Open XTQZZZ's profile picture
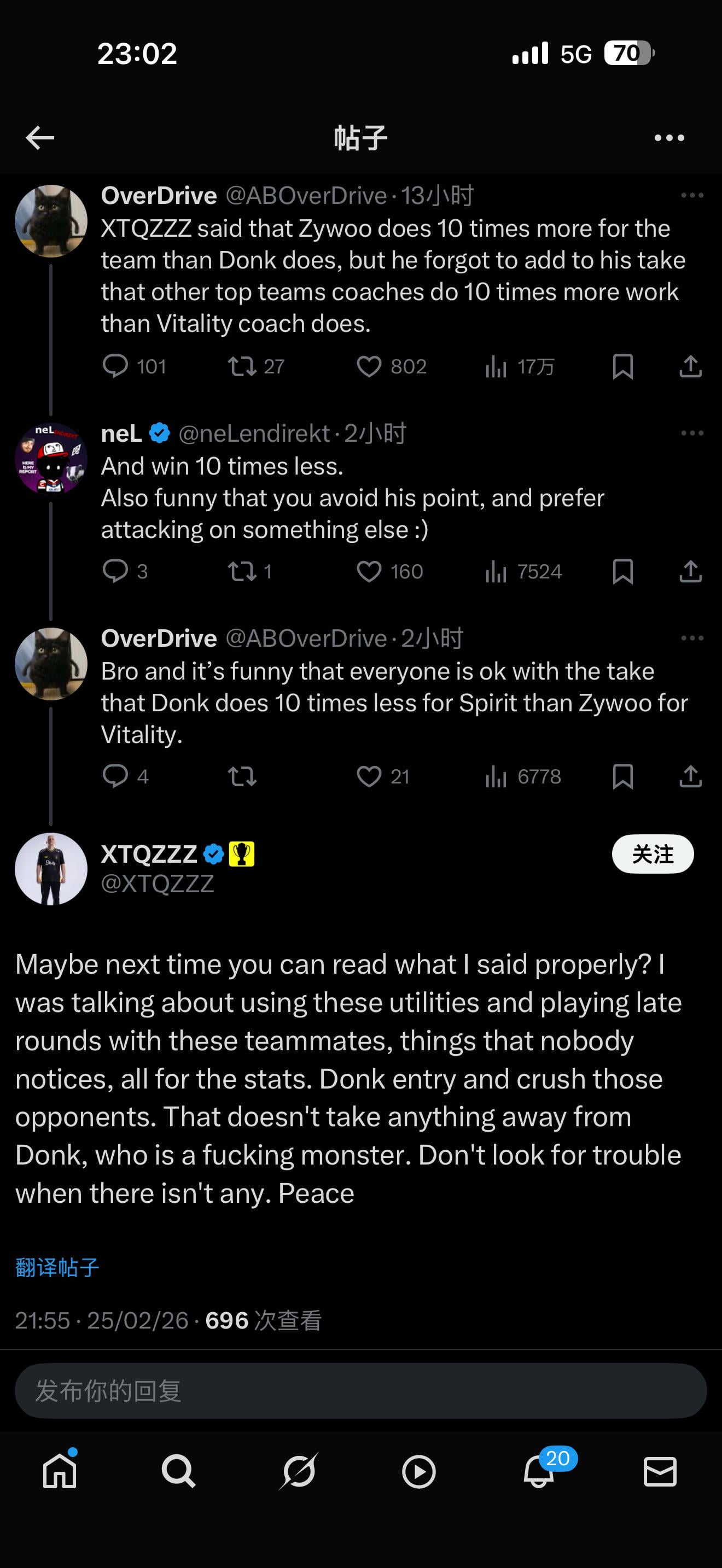The height and width of the screenshot is (1568, 722). coord(51,869)
